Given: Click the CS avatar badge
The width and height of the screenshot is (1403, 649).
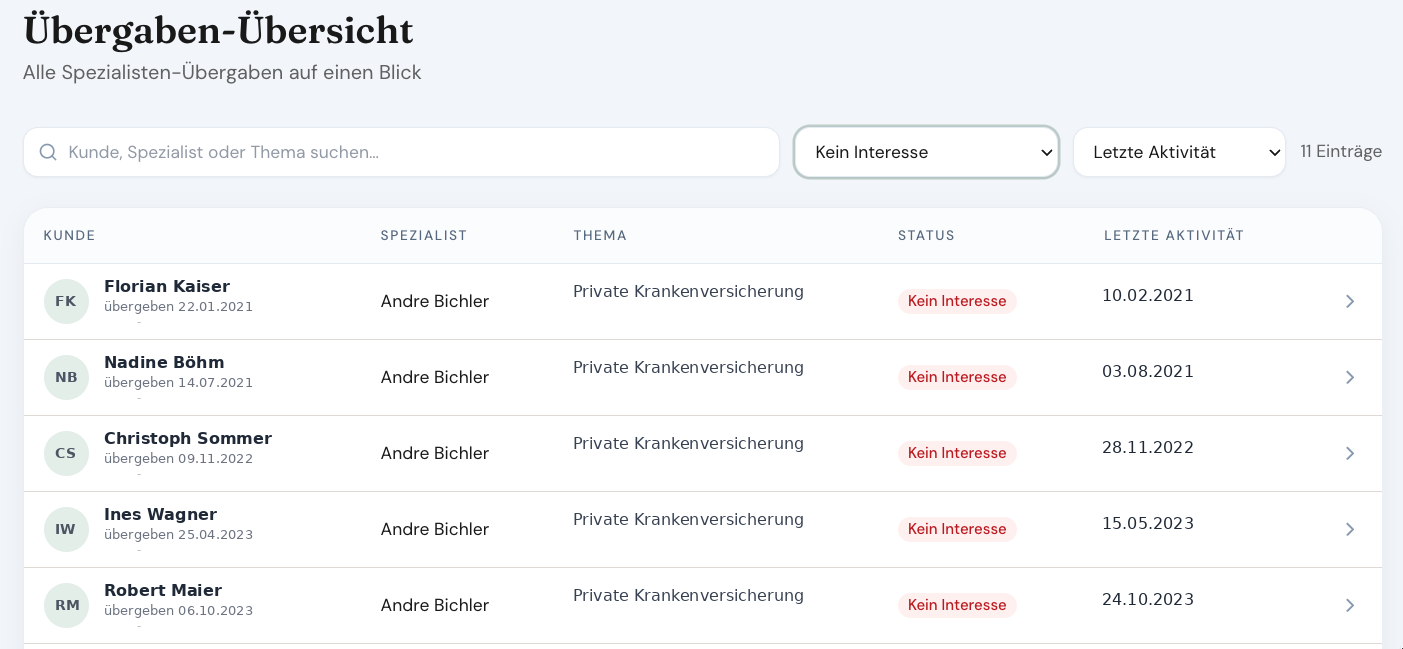Looking at the screenshot, I should pos(66,453).
